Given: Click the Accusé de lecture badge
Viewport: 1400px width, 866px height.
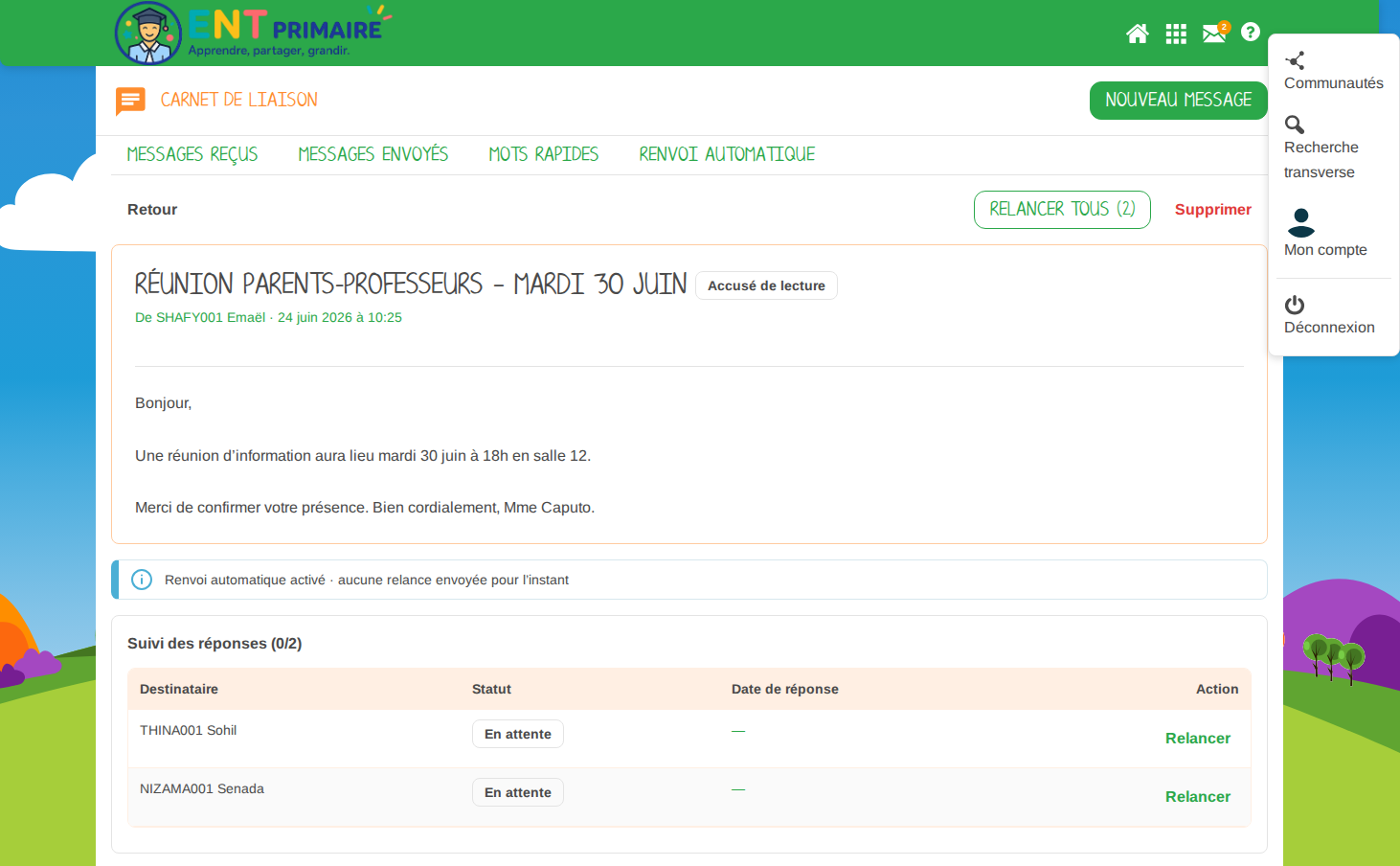Looking at the screenshot, I should pyautogui.click(x=766, y=285).
